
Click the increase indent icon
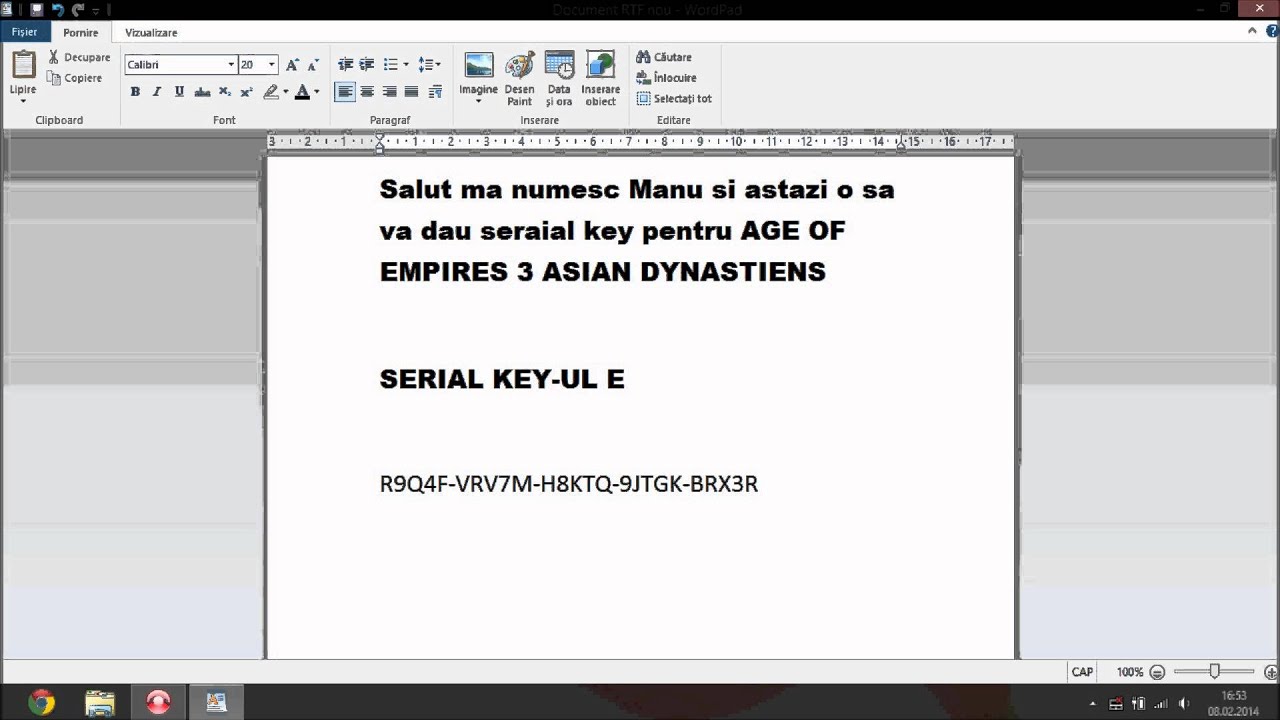[367, 65]
